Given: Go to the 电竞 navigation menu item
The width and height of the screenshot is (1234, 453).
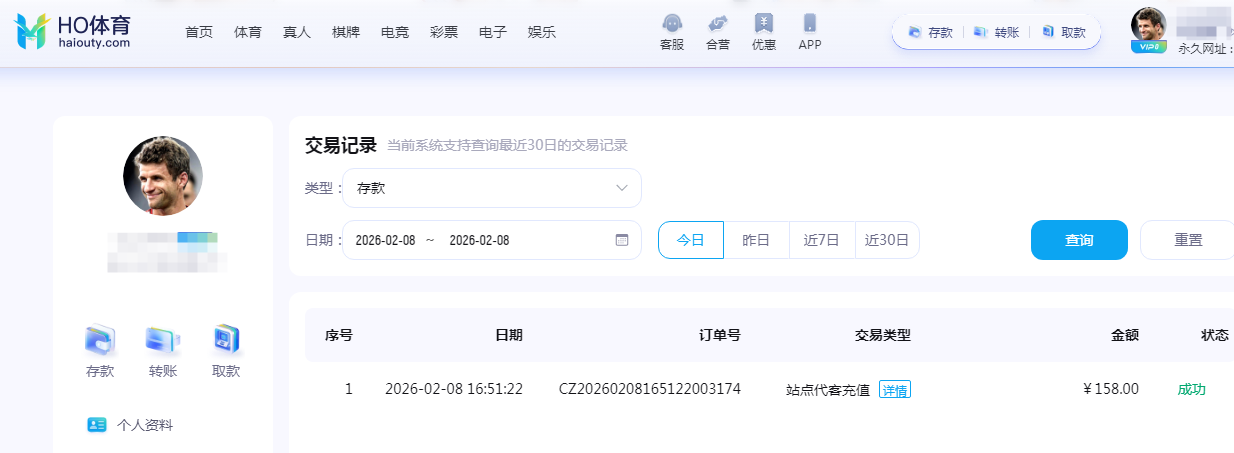Looking at the screenshot, I should pos(395,32).
